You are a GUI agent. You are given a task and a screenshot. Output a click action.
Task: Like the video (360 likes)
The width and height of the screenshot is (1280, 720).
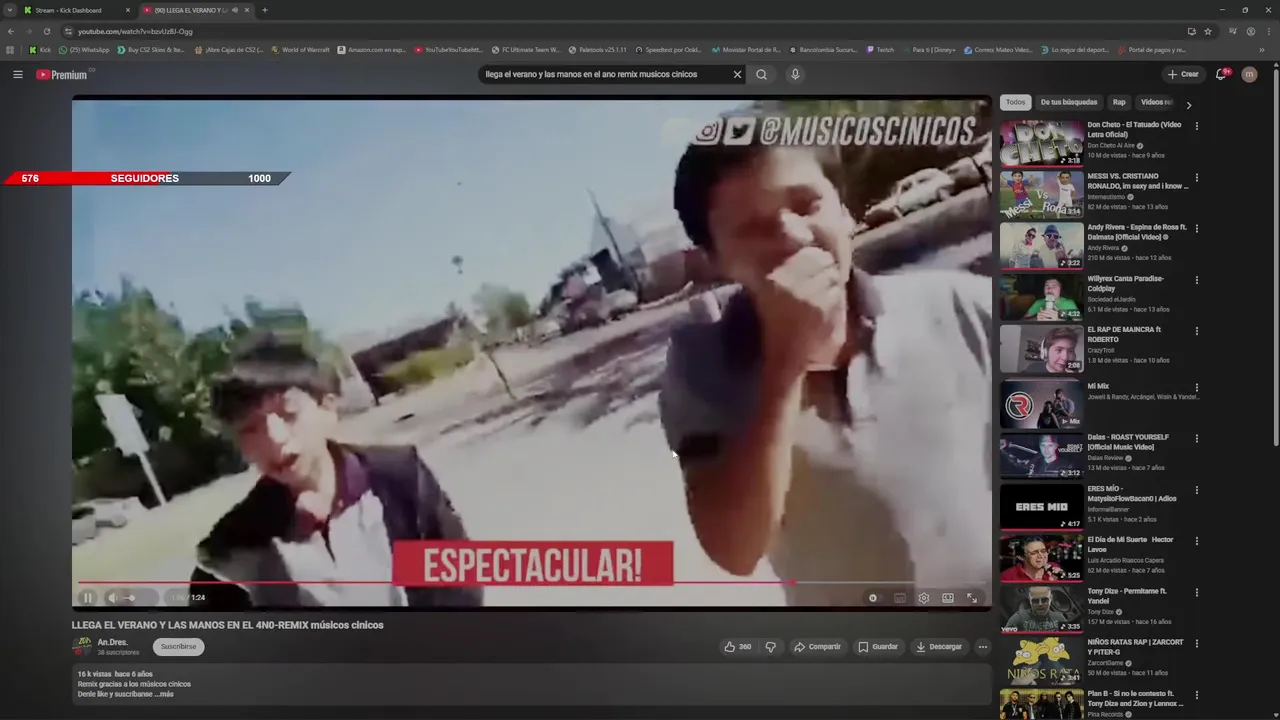click(738, 647)
